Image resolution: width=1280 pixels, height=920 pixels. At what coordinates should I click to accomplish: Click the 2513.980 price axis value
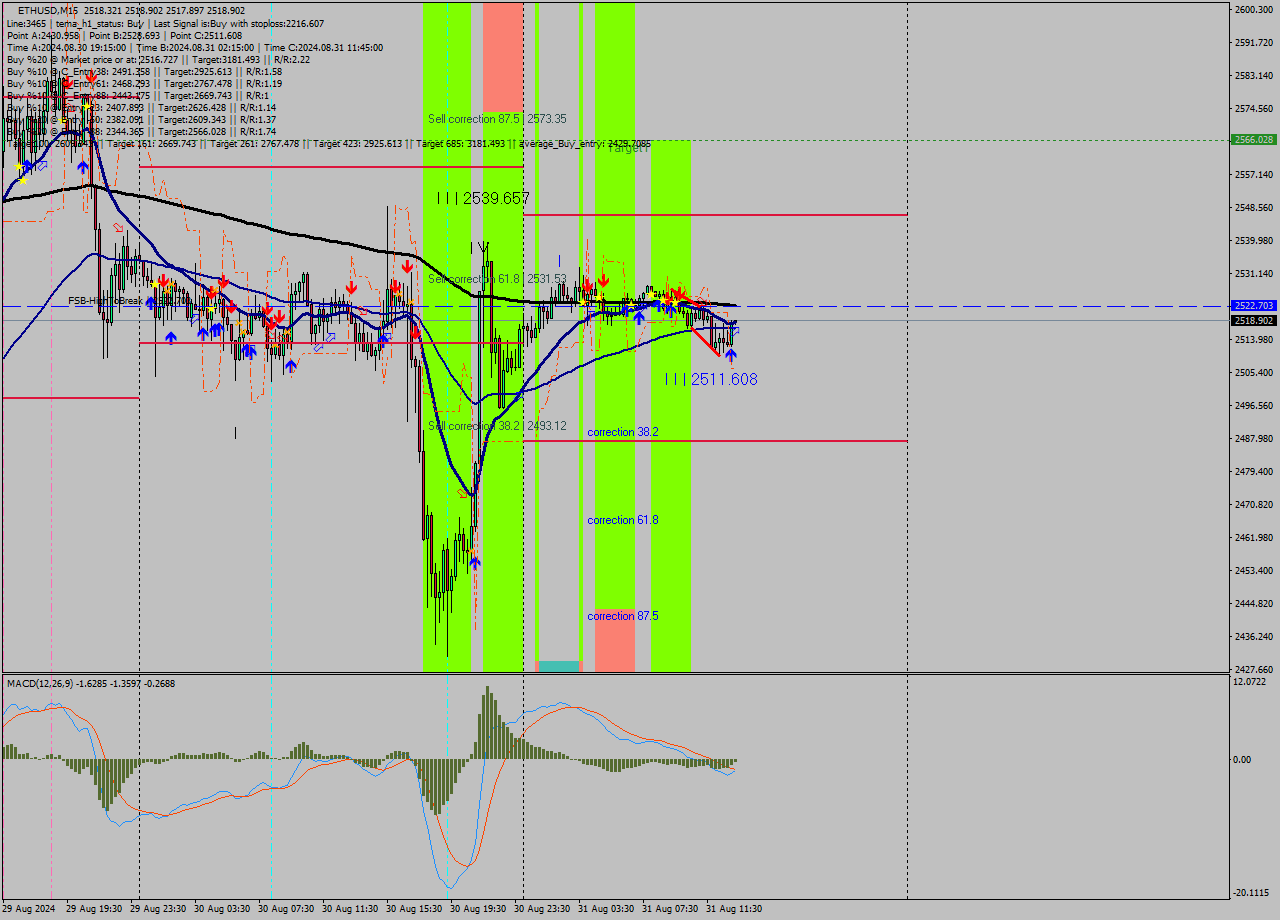1254,339
